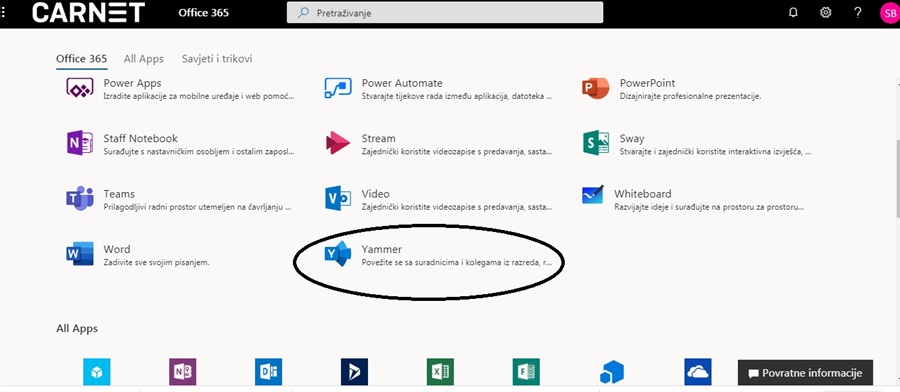Image resolution: width=900 pixels, height=392 pixels.
Task: Launch the Sway icon
Action: [595, 143]
